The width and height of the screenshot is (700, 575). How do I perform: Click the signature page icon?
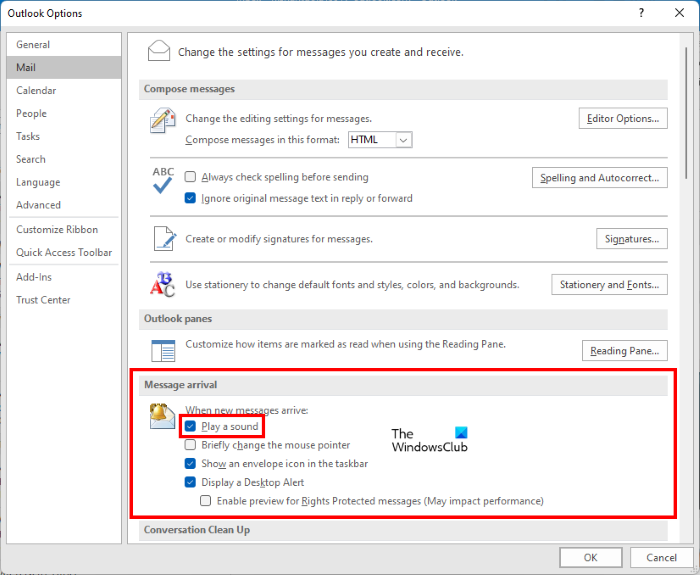tap(165, 238)
